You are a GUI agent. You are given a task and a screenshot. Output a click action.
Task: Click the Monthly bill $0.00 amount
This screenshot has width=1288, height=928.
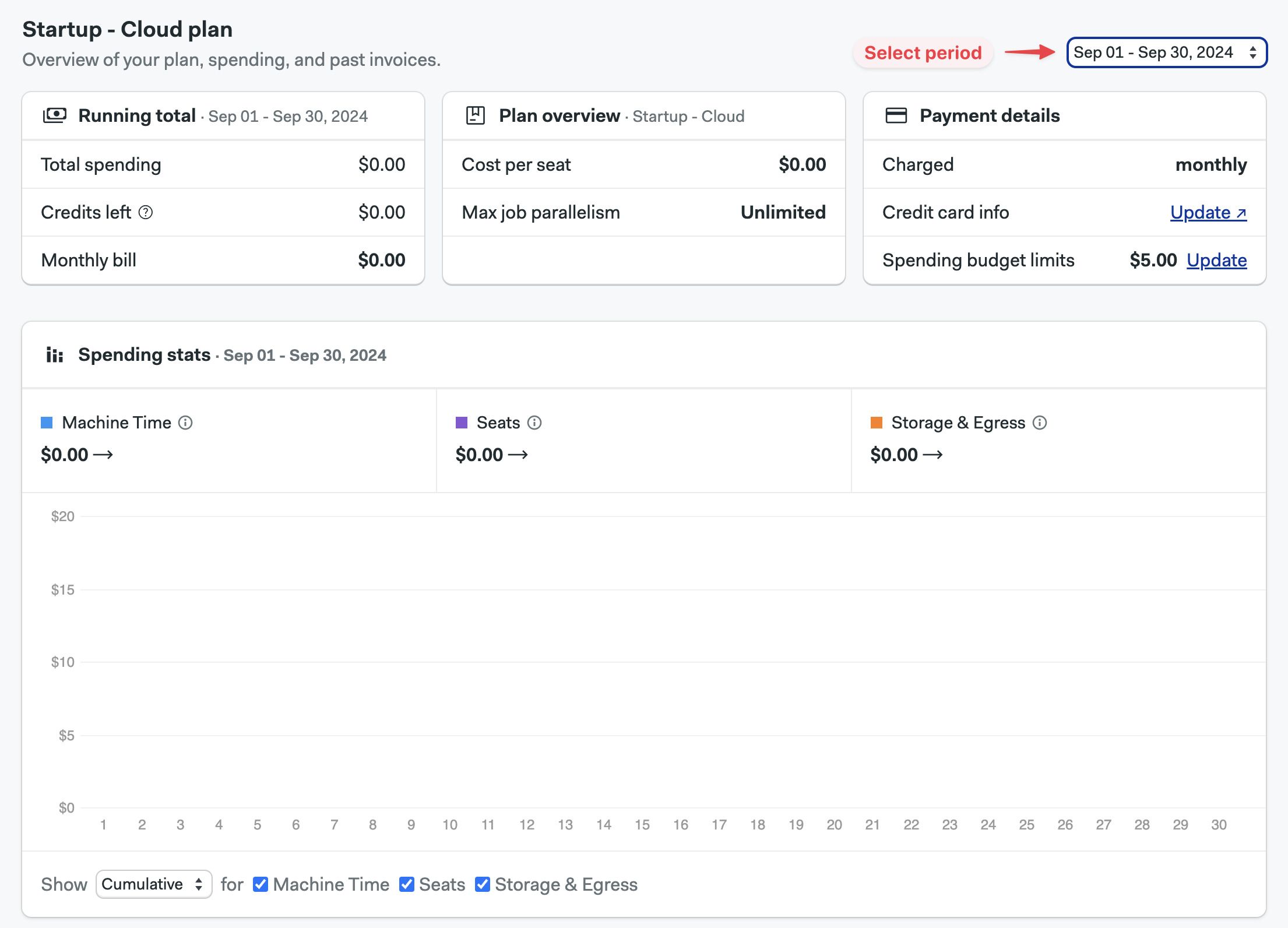[x=382, y=261]
